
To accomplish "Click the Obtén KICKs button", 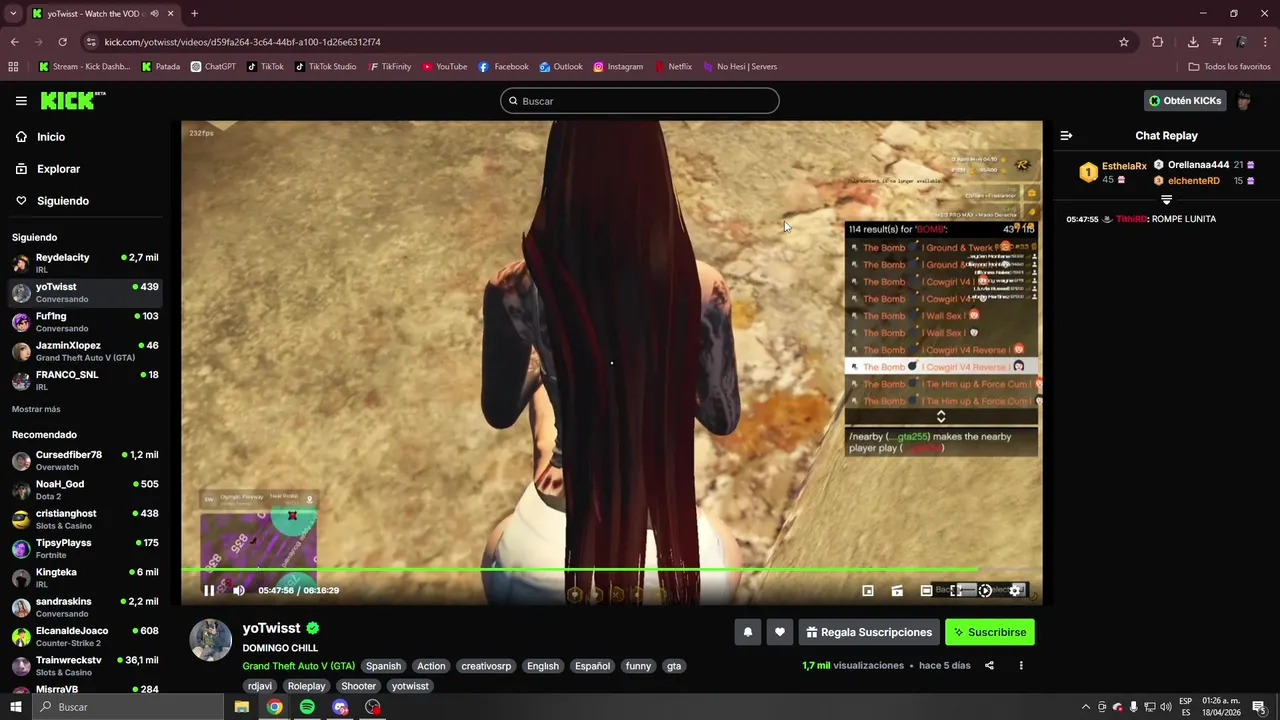I will pyautogui.click(x=1185, y=101).
